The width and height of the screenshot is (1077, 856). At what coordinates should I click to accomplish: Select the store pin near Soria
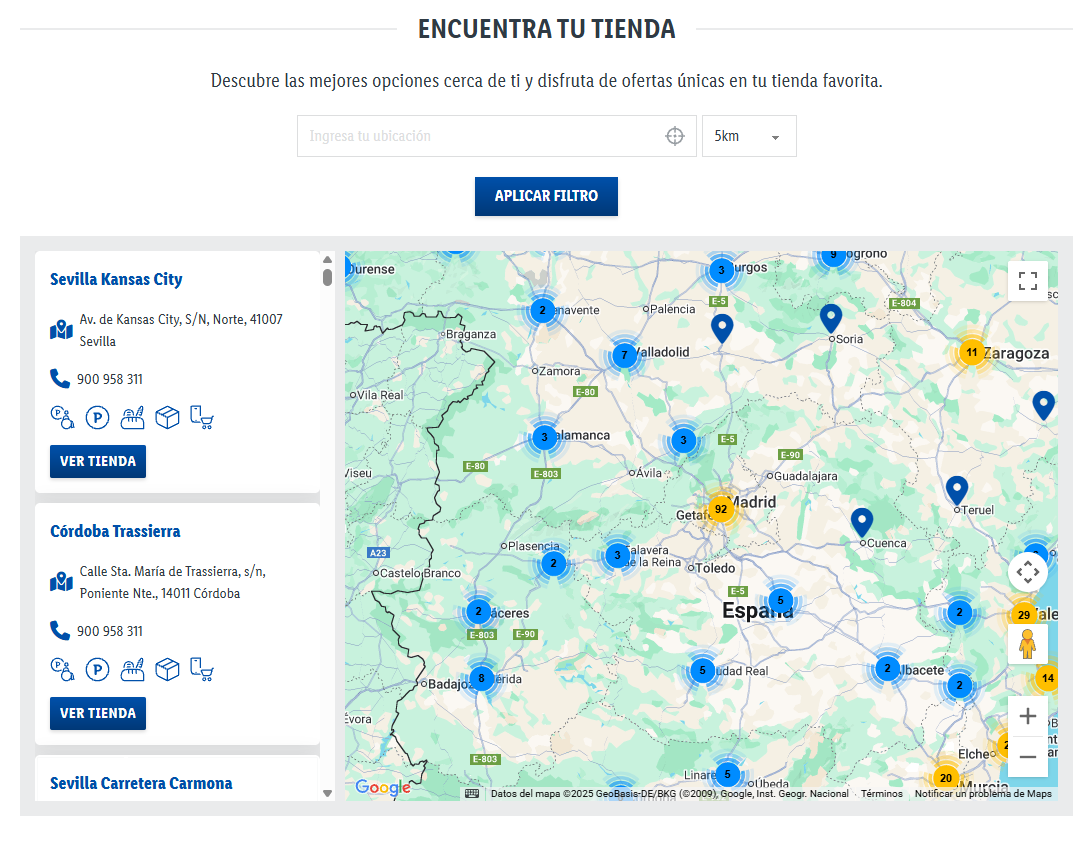(831, 318)
